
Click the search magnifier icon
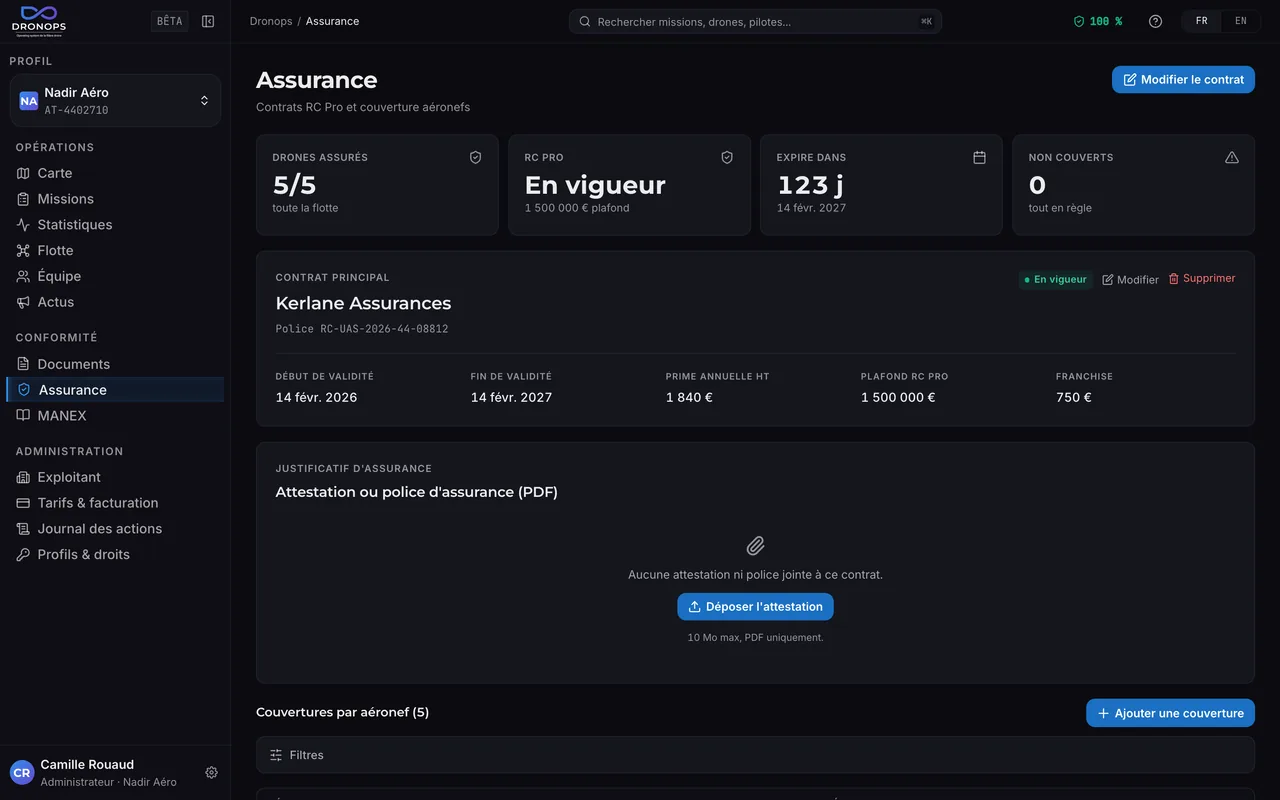(x=584, y=21)
